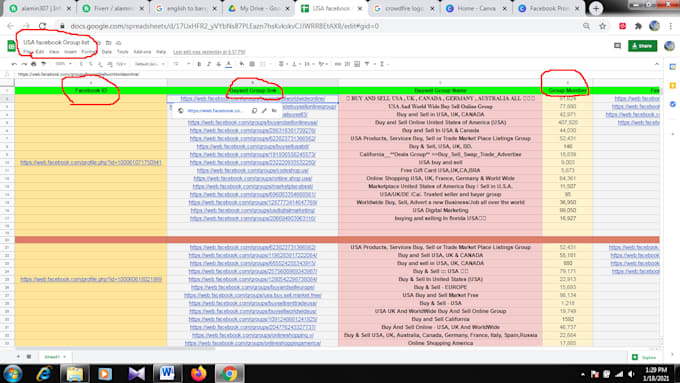Open the File menu
This screenshot has width=680, height=383.
[x=27, y=52]
